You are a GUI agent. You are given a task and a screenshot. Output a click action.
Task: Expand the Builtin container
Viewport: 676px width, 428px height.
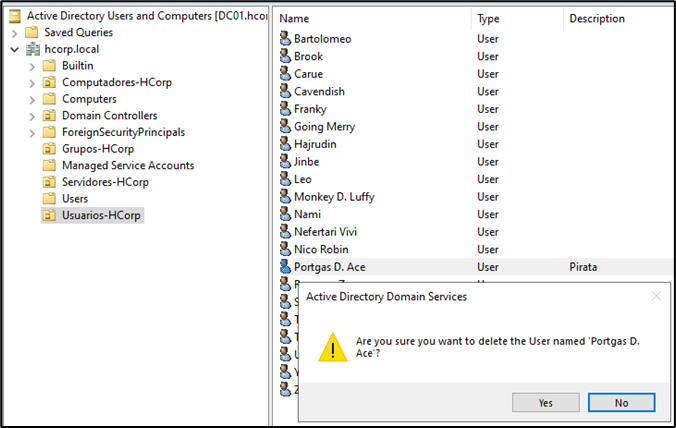click(x=32, y=66)
